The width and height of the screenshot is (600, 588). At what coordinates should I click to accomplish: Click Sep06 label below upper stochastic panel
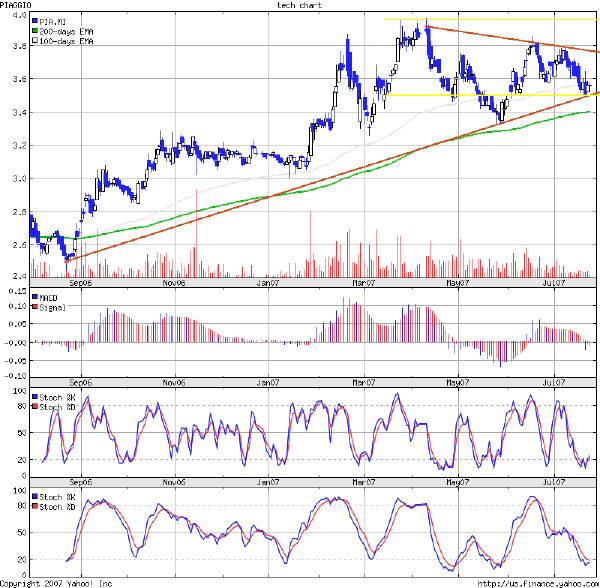tap(81, 482)
